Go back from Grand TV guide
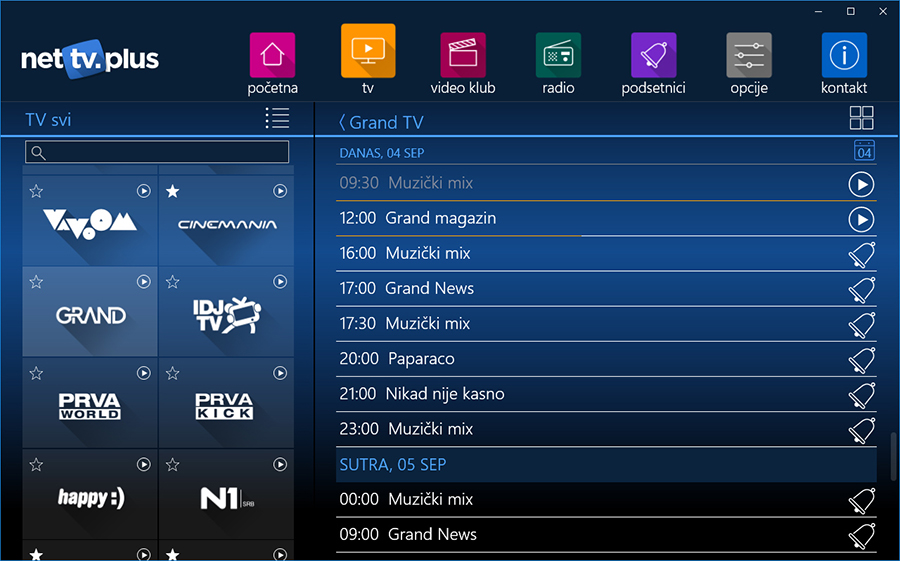The width and height of the screenshot is (900, 561). pyautogui.click(x=342, y=122)
